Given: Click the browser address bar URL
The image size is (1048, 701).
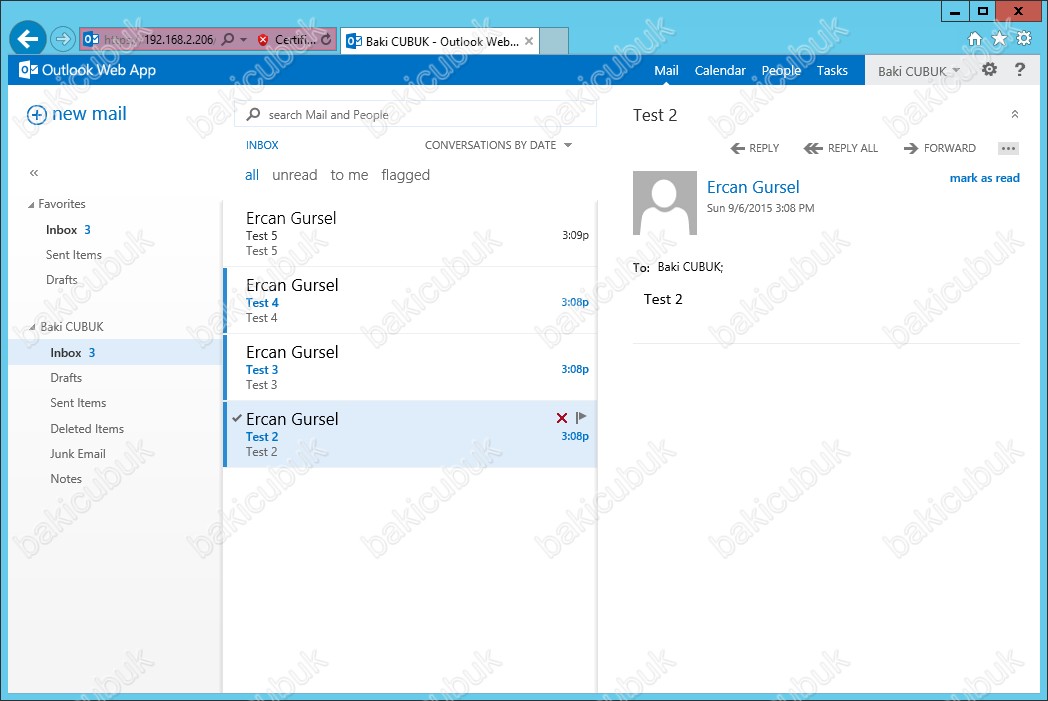Looking at the screenshot, I should click(x=159, y=39).
